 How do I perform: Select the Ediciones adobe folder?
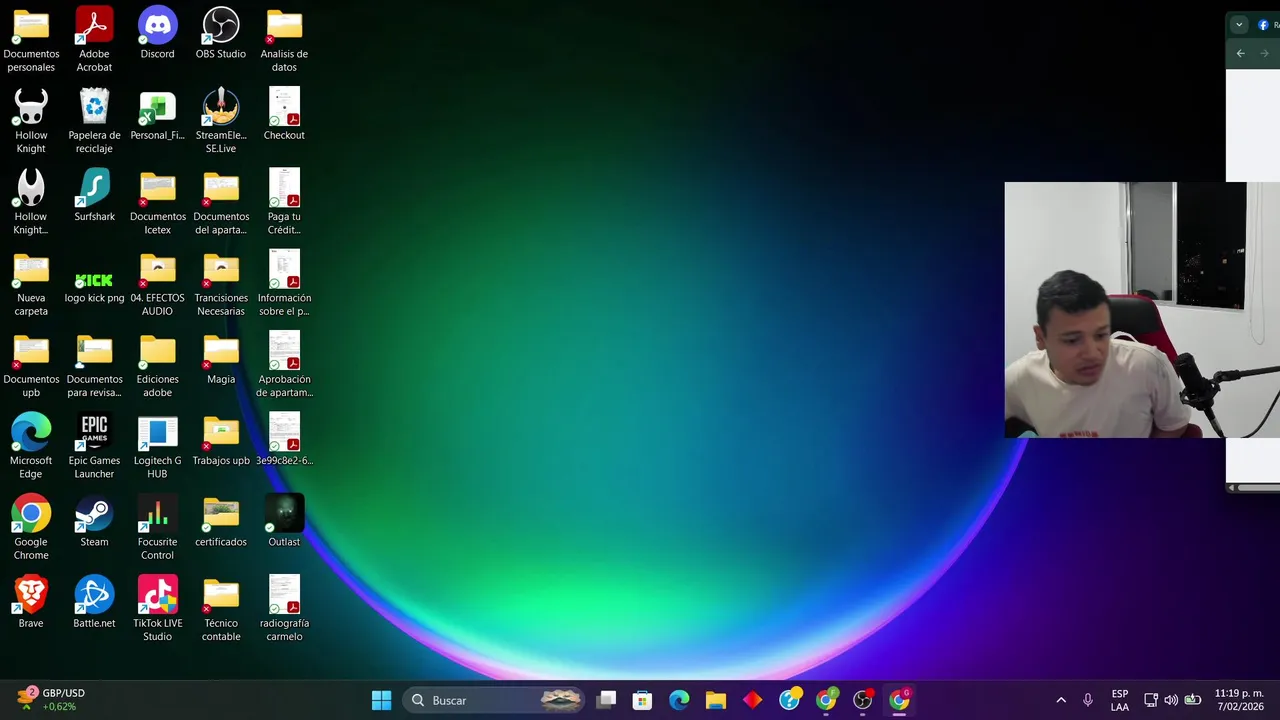(x=157, y=364)
